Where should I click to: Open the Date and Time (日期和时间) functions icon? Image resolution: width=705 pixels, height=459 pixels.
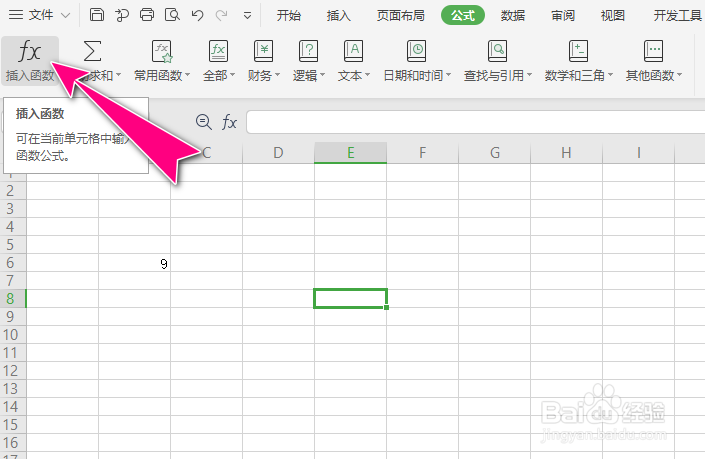click(416, 51)
